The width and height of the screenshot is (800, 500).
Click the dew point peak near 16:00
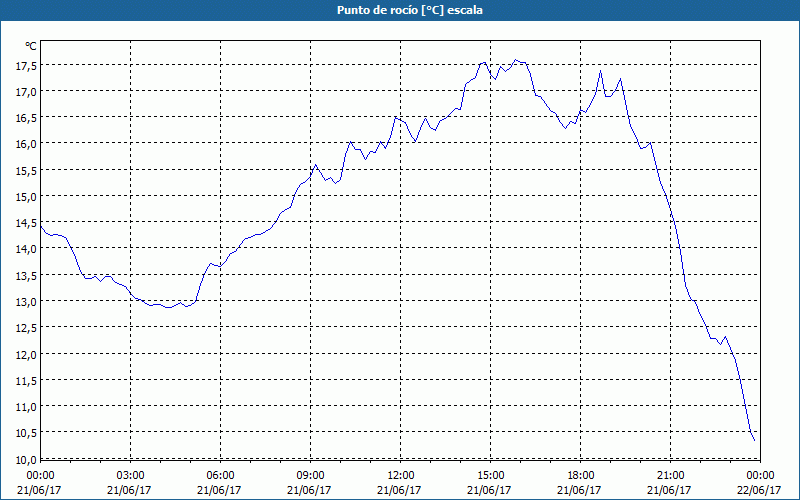click(515, 60)
